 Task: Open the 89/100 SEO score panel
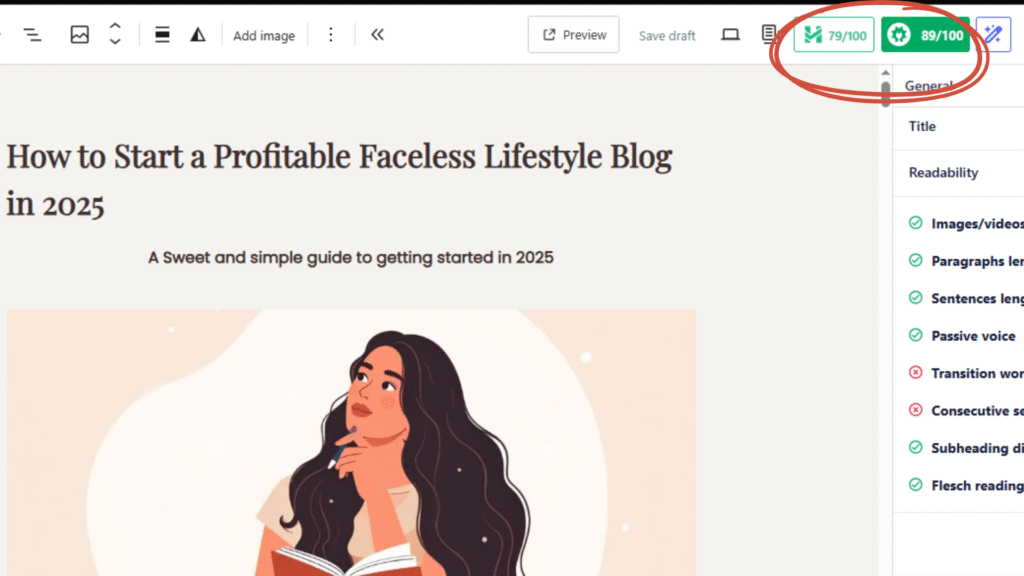coord(925,35)
